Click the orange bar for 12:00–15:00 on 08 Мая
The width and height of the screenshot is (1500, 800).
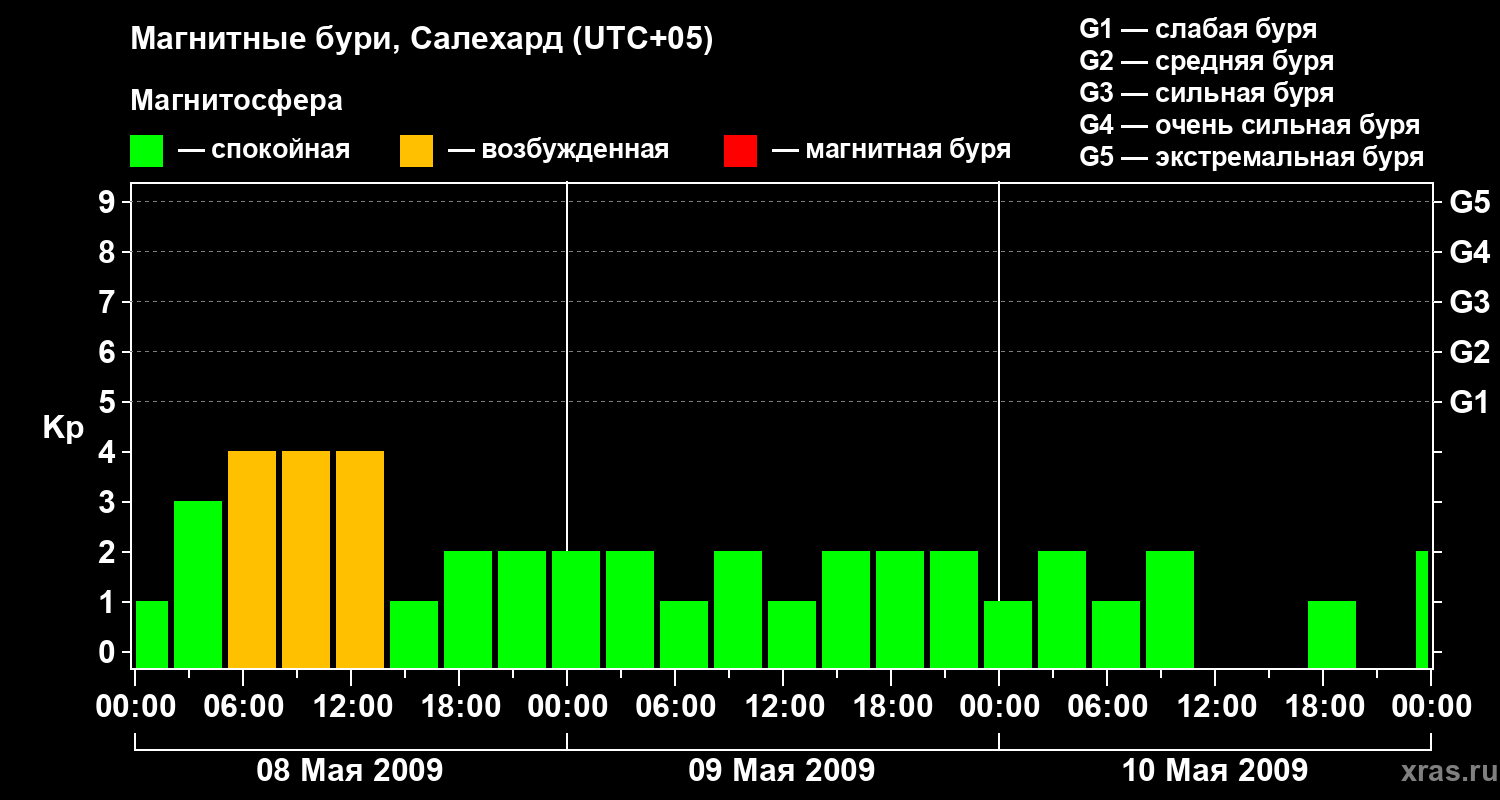tap(360, 559)
